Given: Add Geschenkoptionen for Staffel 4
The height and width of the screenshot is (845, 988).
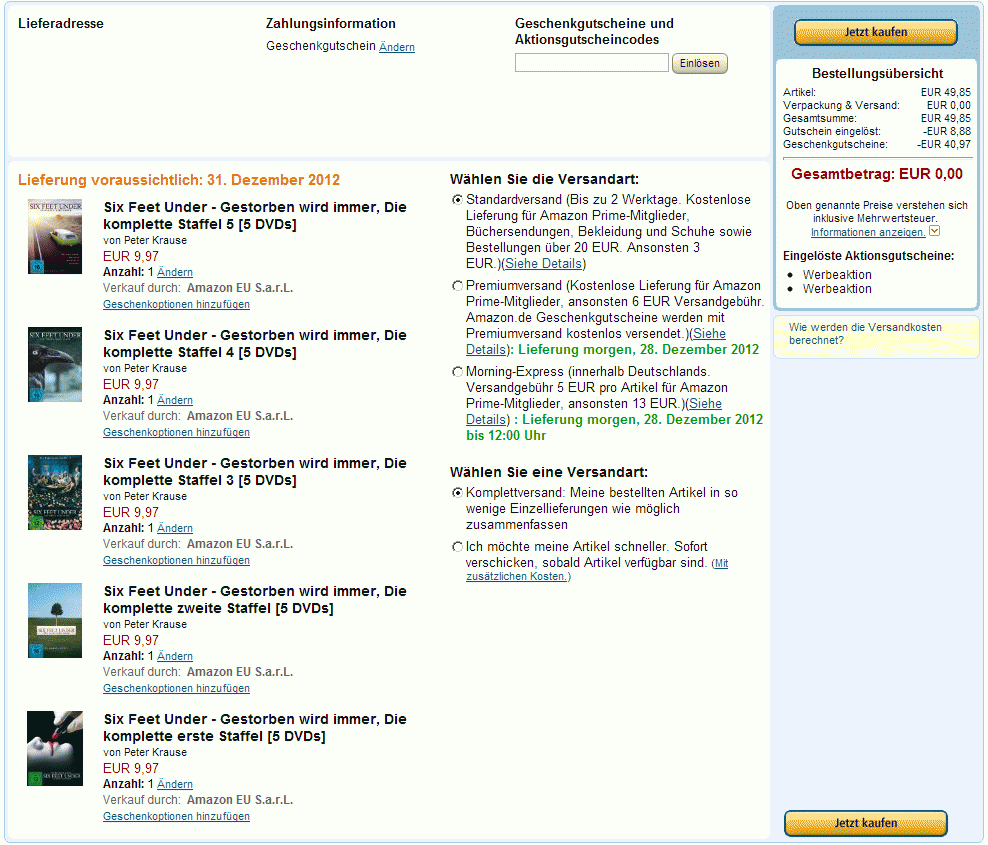Looking at the screenshot, I should 176,432.
